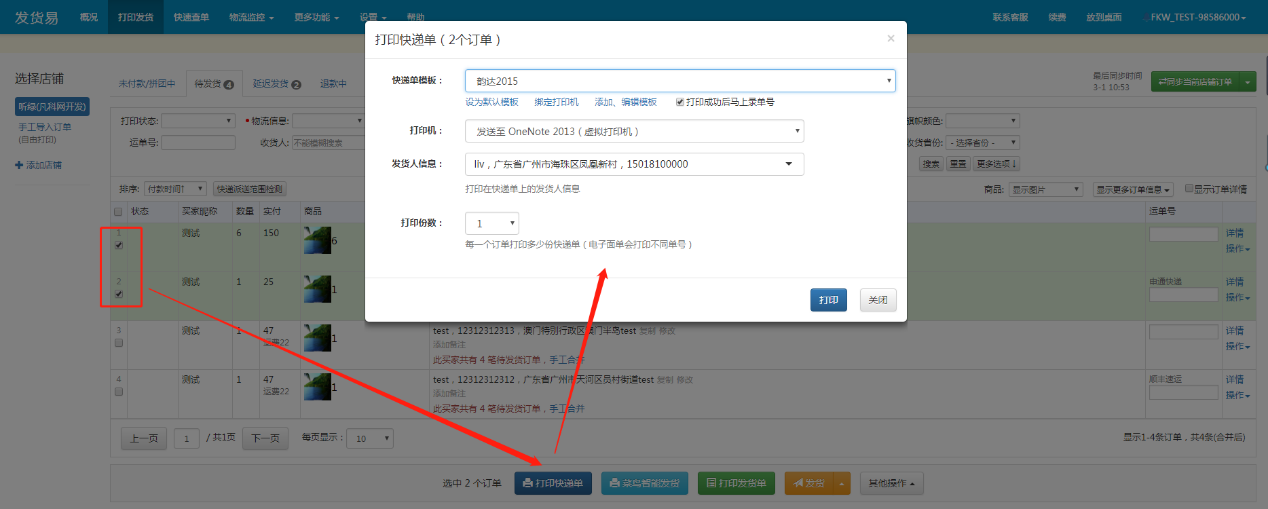The width and height of the screenshot is (1268, 509).
Task: Click the printer icon on 打印快递单 button
Action: coord(528,483)
